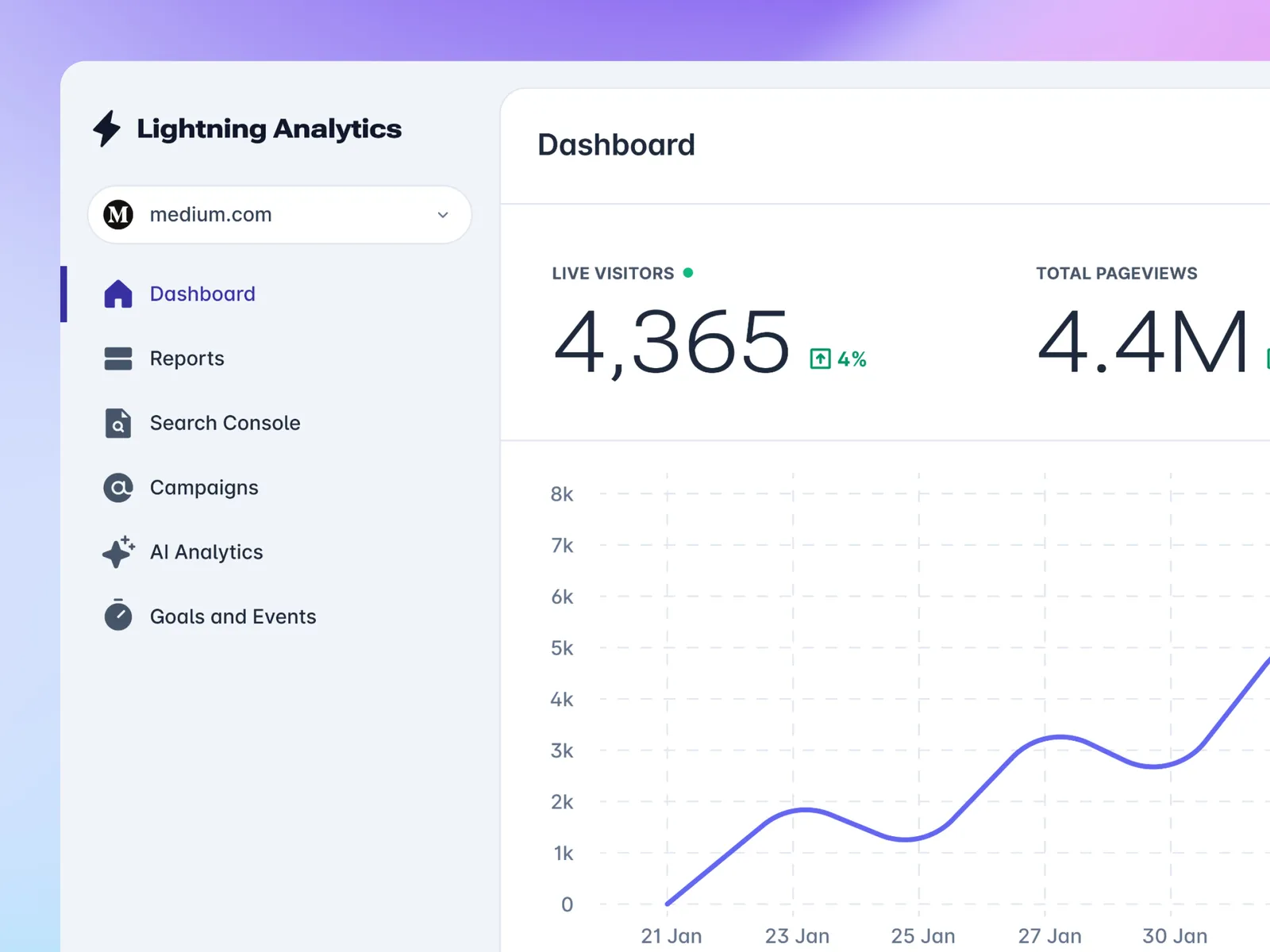1270x952 pixels.
Task: Open Goals and Events label
Action: coord(233,616)
